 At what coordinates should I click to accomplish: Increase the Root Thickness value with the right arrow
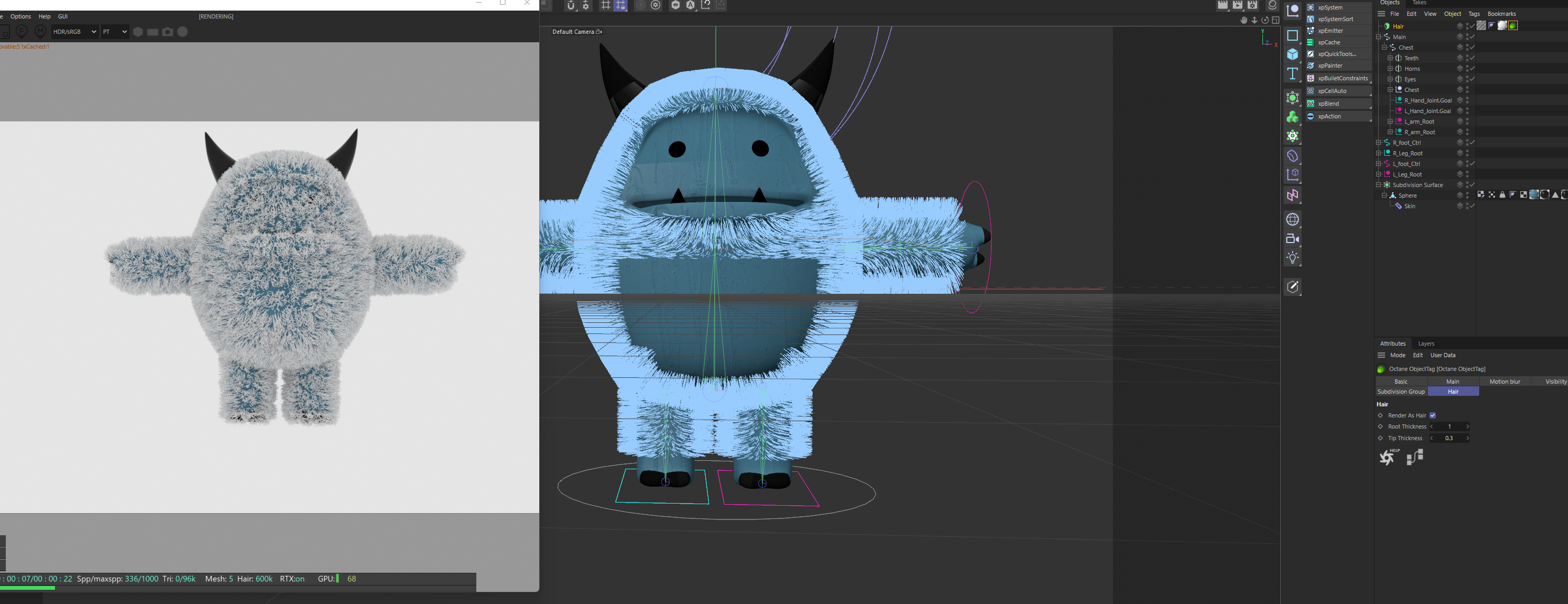pyautogui.click(x=1468, y=426)
